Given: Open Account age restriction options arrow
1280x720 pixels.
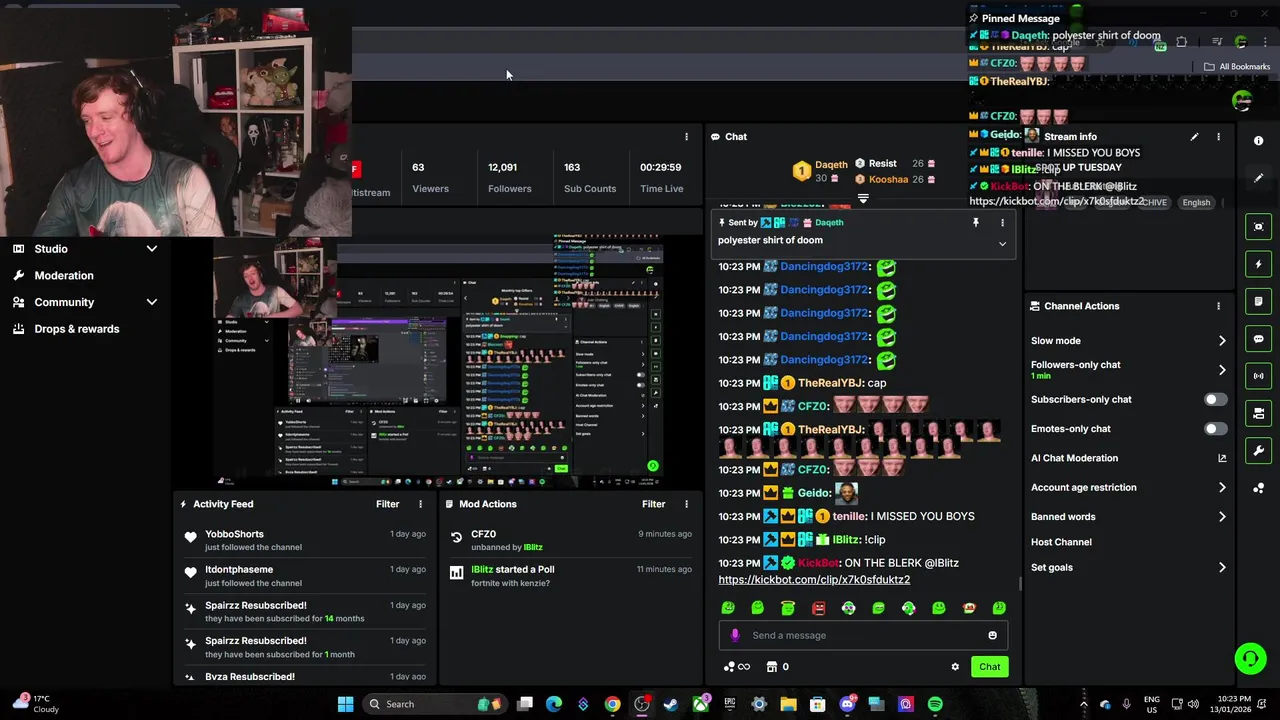Looking at the screenshot, I should point(1222,488).
